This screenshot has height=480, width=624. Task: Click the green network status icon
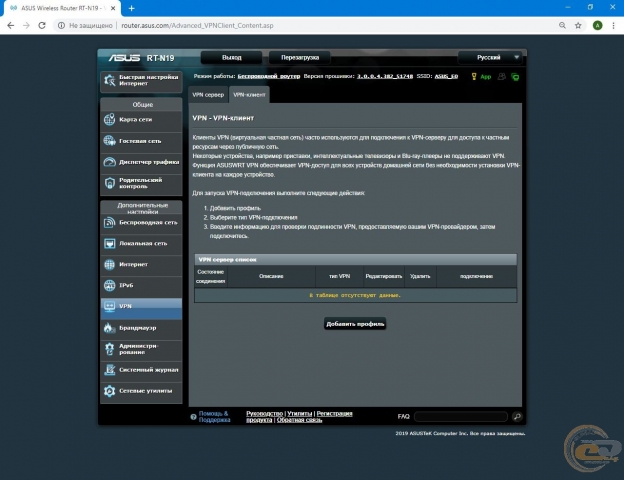point(515,77)
